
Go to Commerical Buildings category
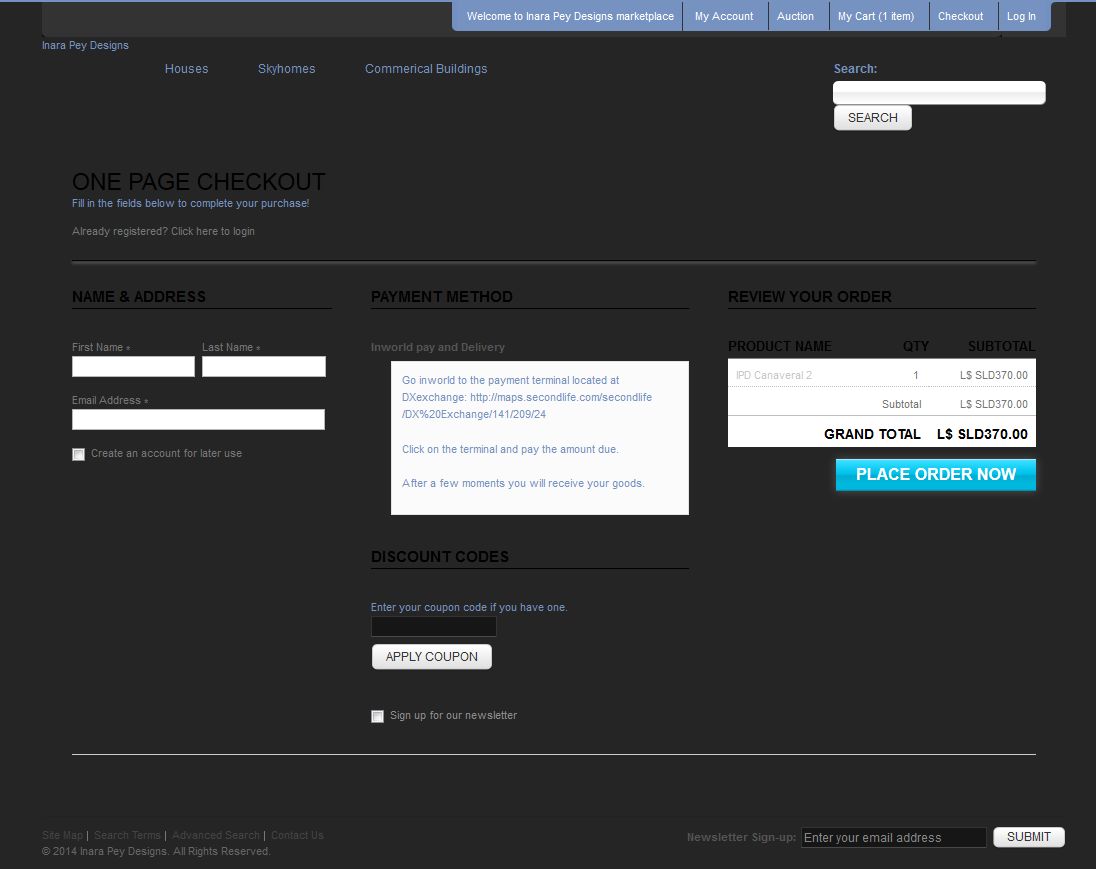426,69
